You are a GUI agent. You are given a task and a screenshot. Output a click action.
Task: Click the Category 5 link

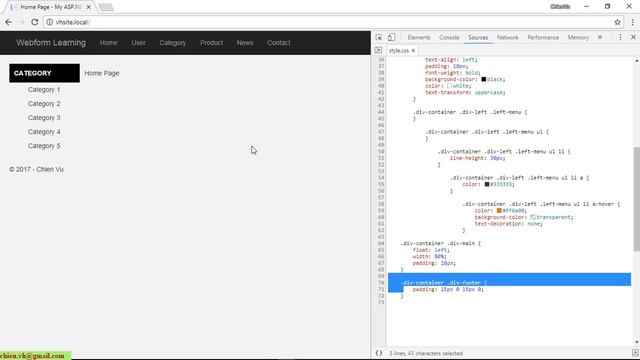(44, 146)
